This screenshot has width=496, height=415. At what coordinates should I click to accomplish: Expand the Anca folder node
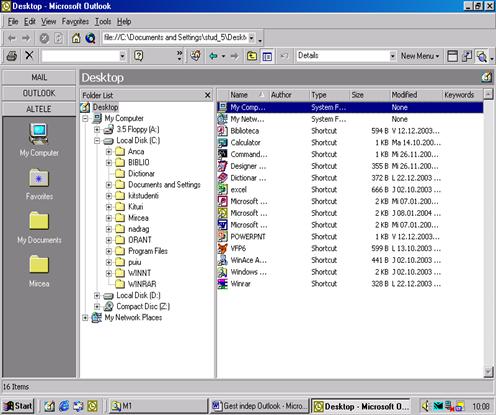pos(109,152)
